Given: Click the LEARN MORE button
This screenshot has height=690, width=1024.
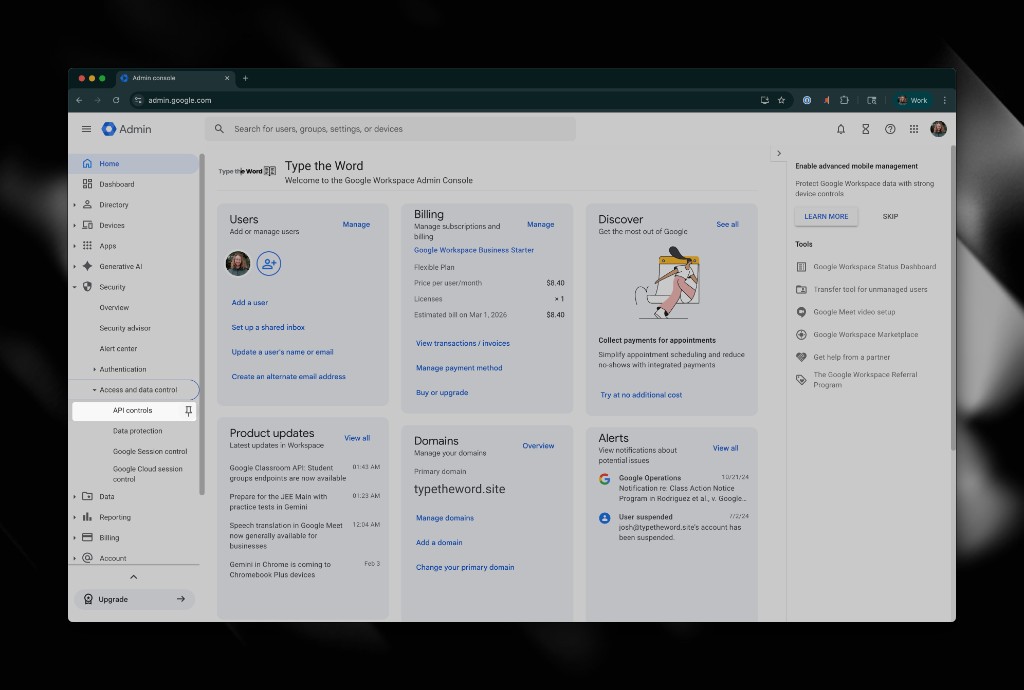Looking at the screenshot, I should pos(826,217).
